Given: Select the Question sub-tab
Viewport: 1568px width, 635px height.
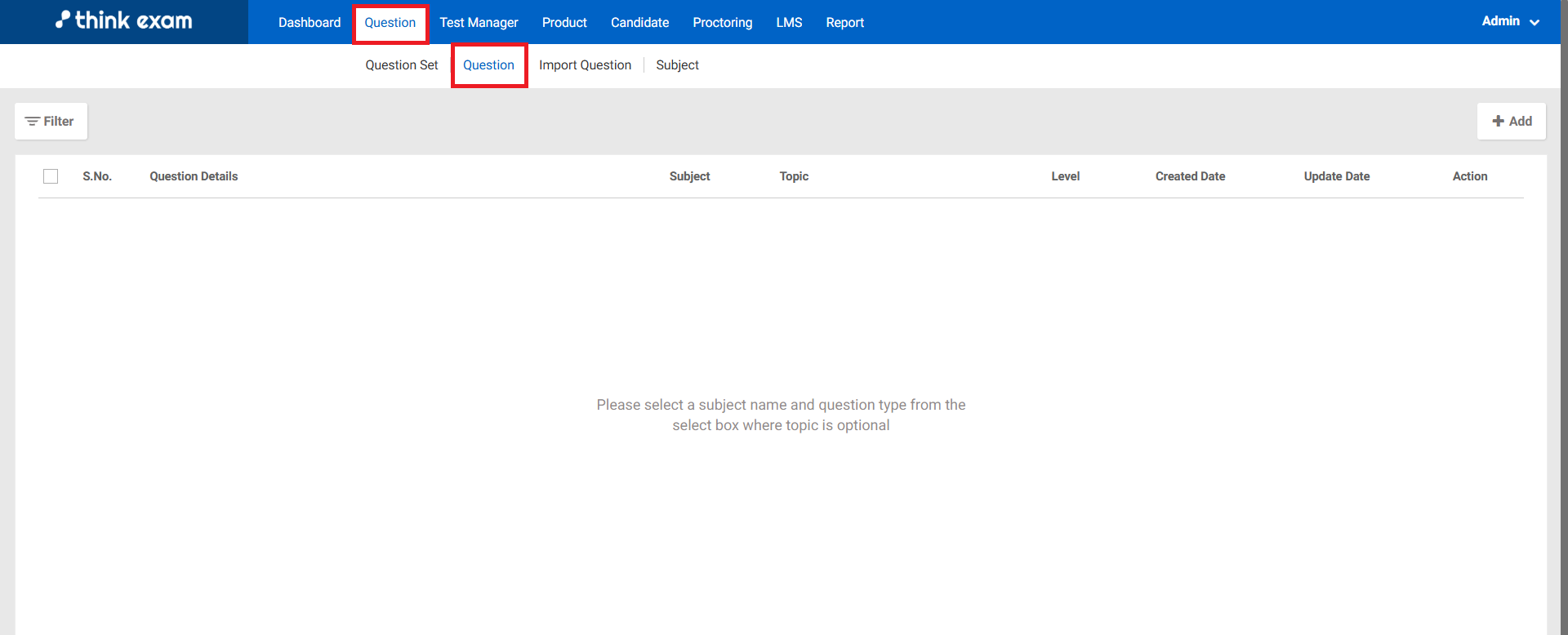Looking at the screenshot, I should pyautogui.click(x=488, y=65).
